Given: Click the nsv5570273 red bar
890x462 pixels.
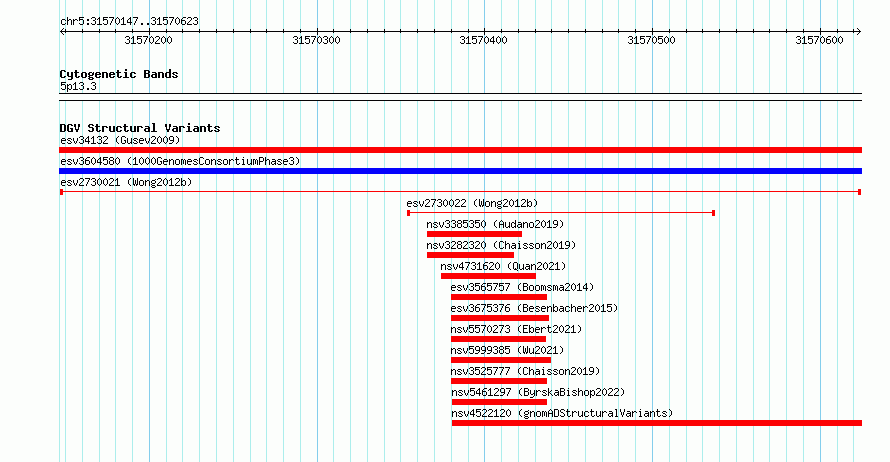Looking at the screenshot, I should tap(498, 339).
